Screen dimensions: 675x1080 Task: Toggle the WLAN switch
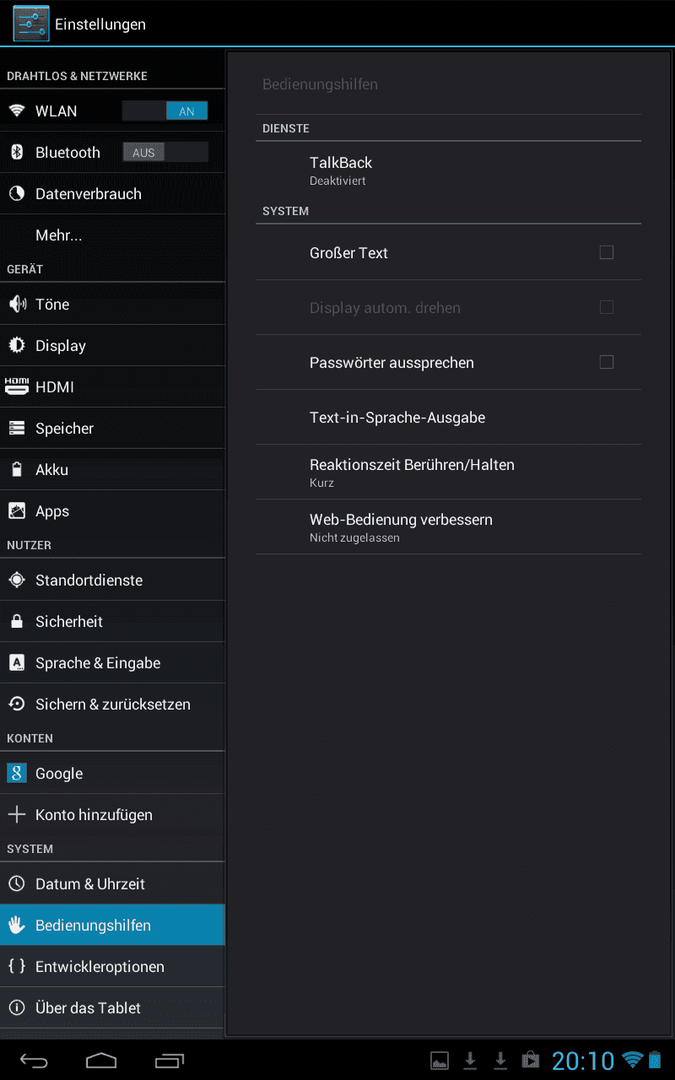165,111
